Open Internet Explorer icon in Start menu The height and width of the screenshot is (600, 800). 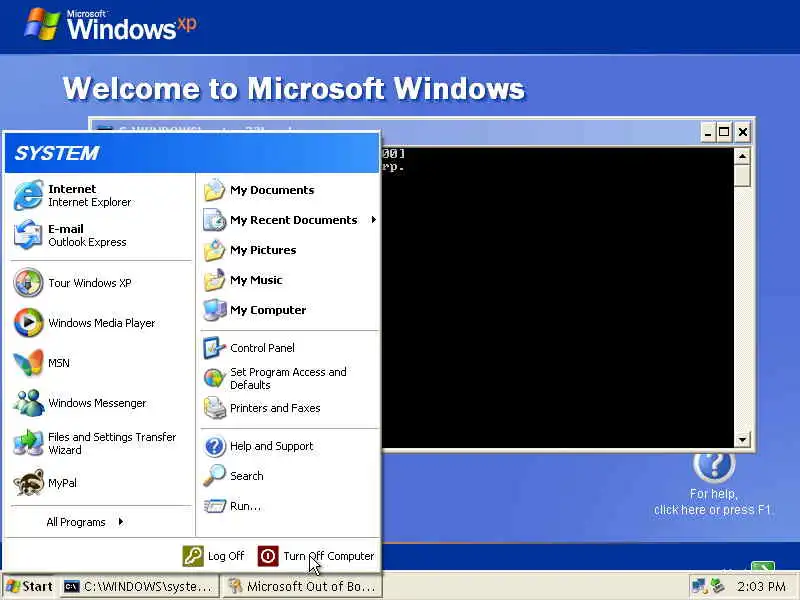pyautogui.click(x=28, y=195)
